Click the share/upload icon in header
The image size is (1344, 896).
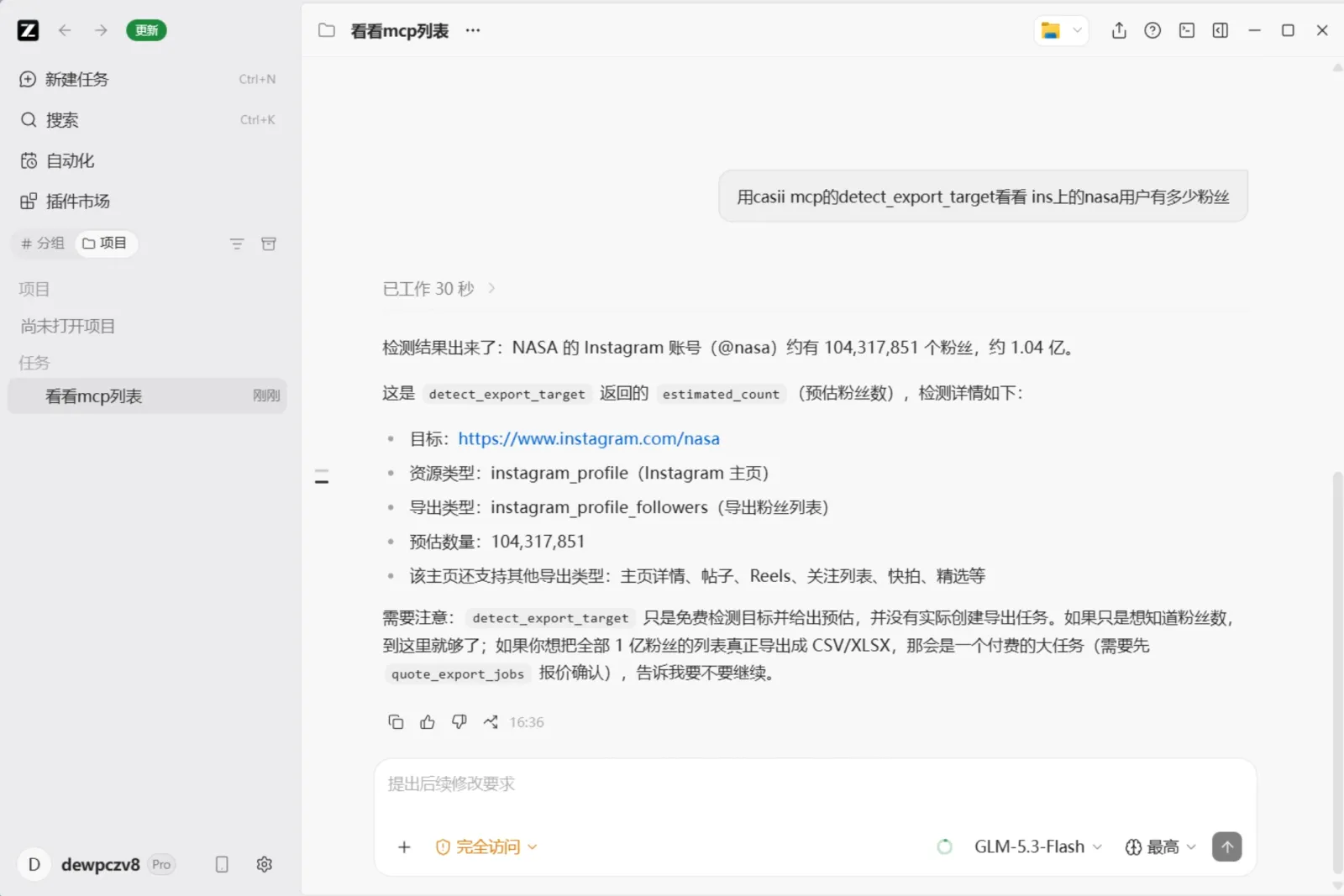[1119, 31]
